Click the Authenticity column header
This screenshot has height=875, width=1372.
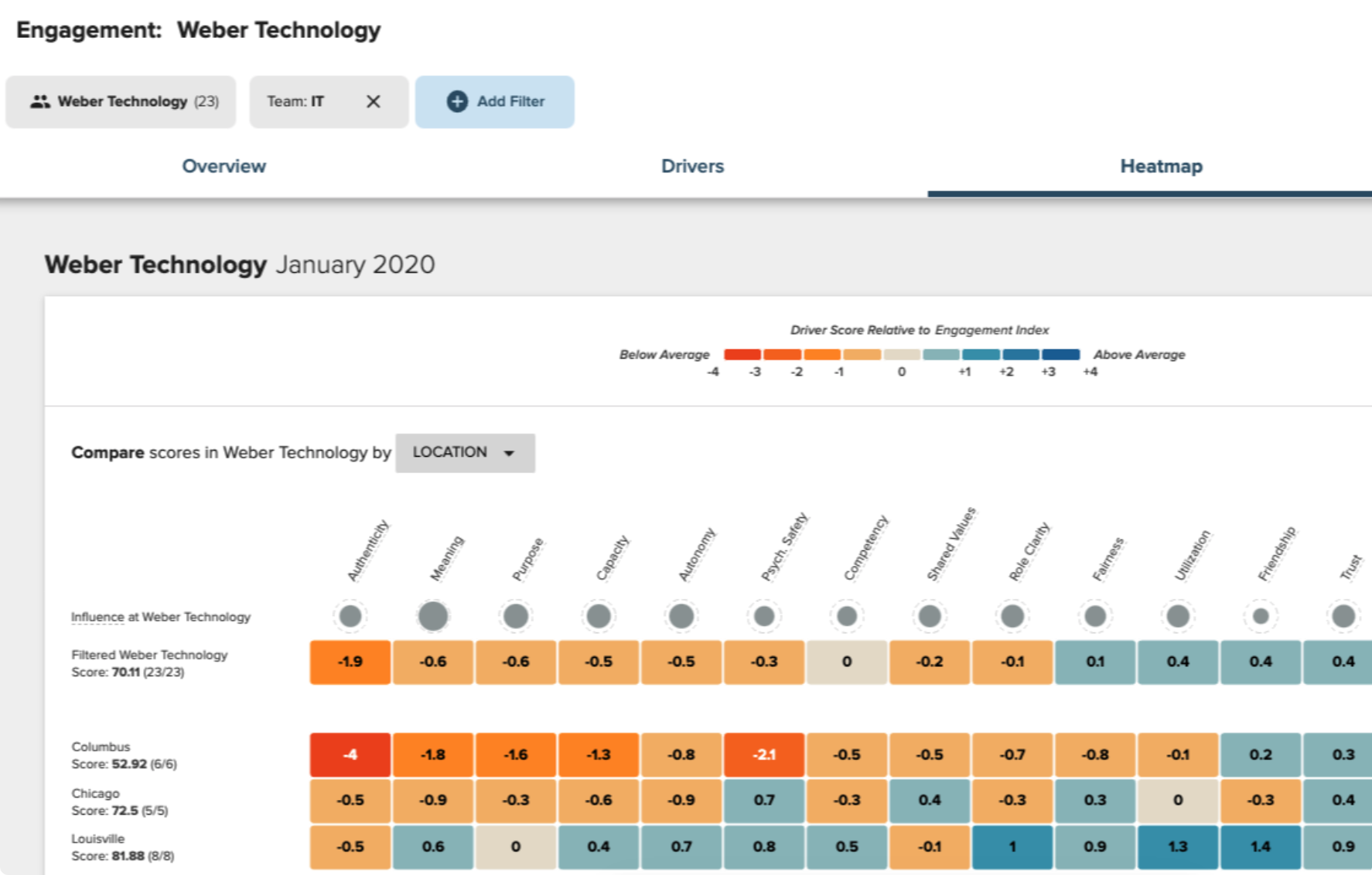pos(368,550)
